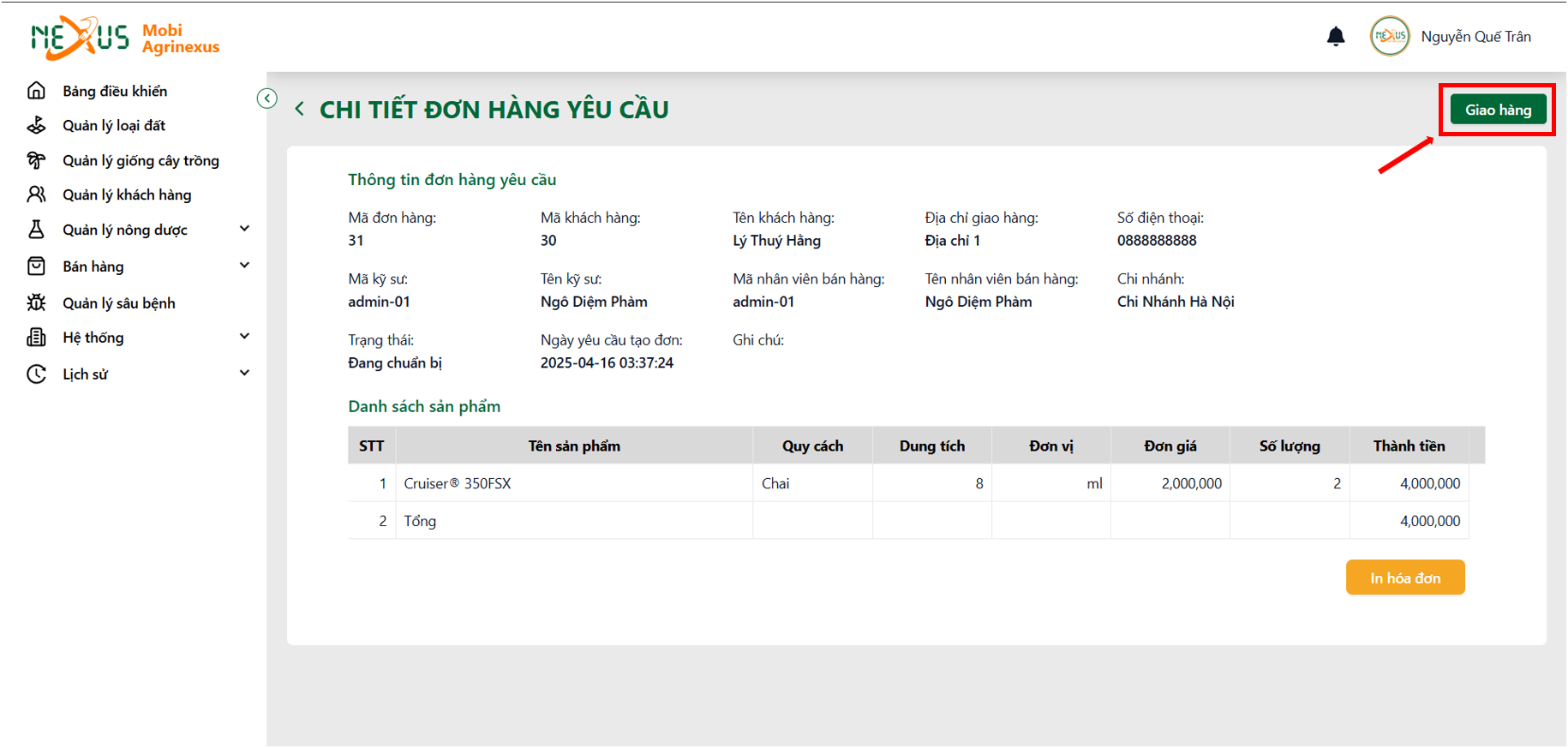Viewport: 1568px width, 748px height.
Task: Click the Quản lý sâu bệnh bug icon
Action: click(x=36, y=302)
